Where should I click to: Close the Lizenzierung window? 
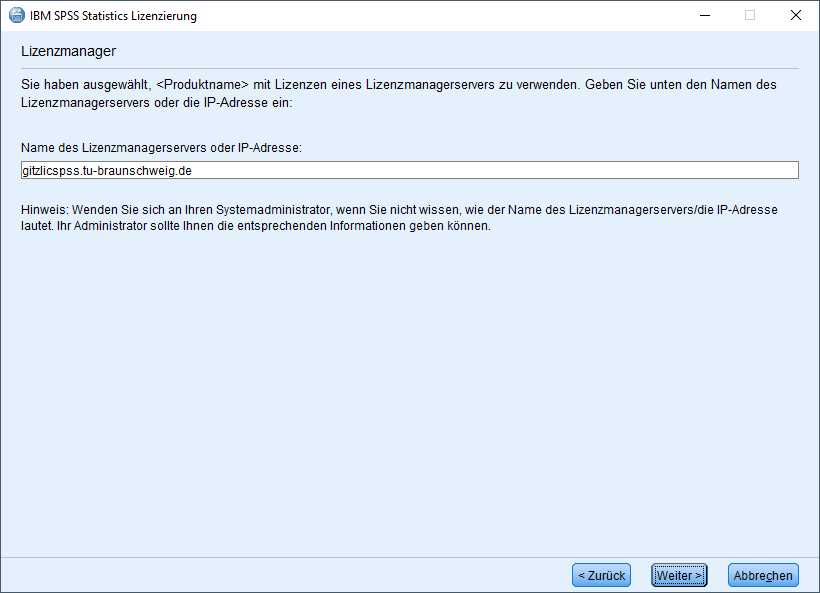click(x=795, y=15)
